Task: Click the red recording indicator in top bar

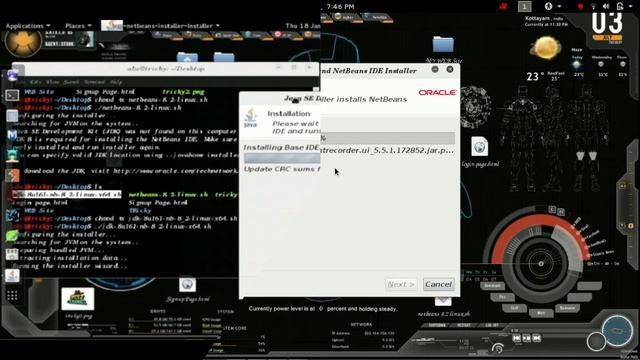Action: tap(580, 7)
